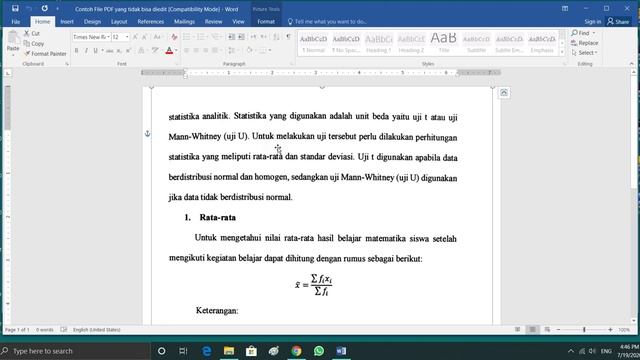Click the Align Left icon
This screenshot has width=640, height=360.
[x=187, y=51]
